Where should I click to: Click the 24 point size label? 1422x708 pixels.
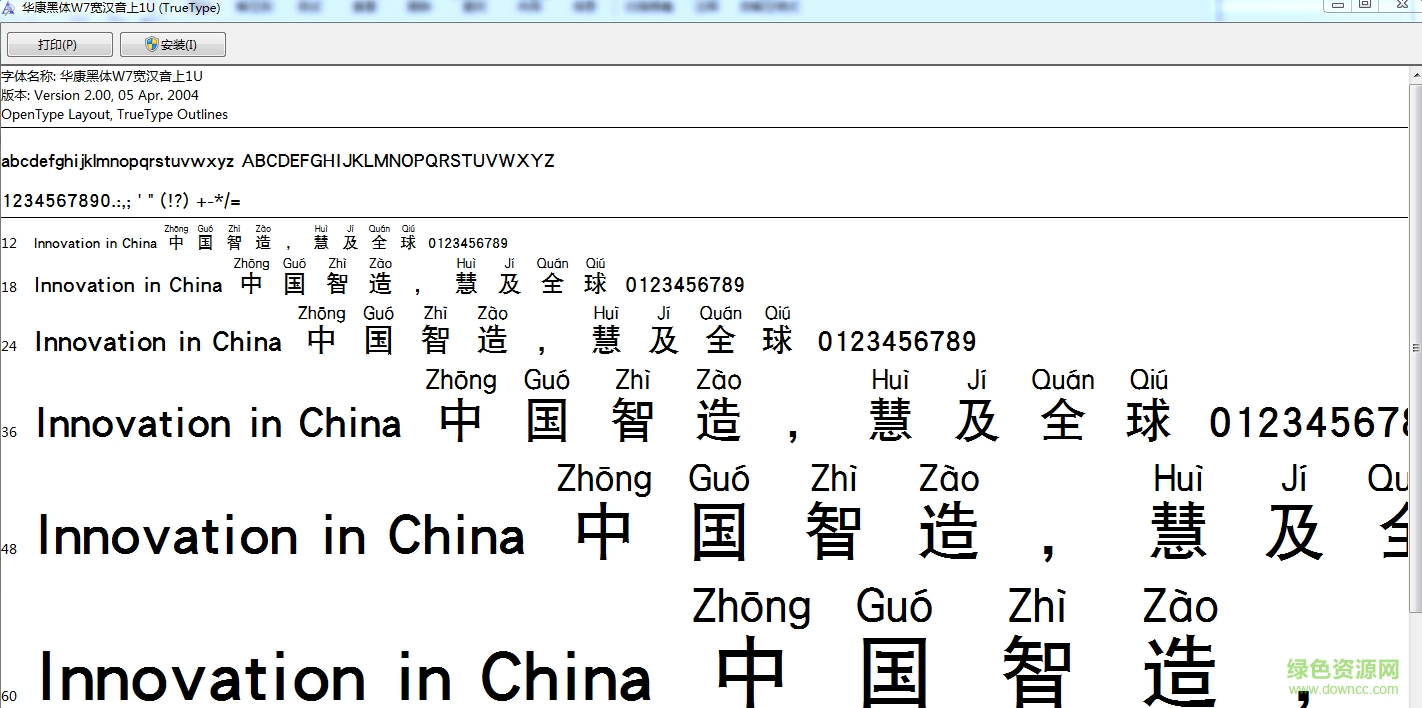coord(9,346)
